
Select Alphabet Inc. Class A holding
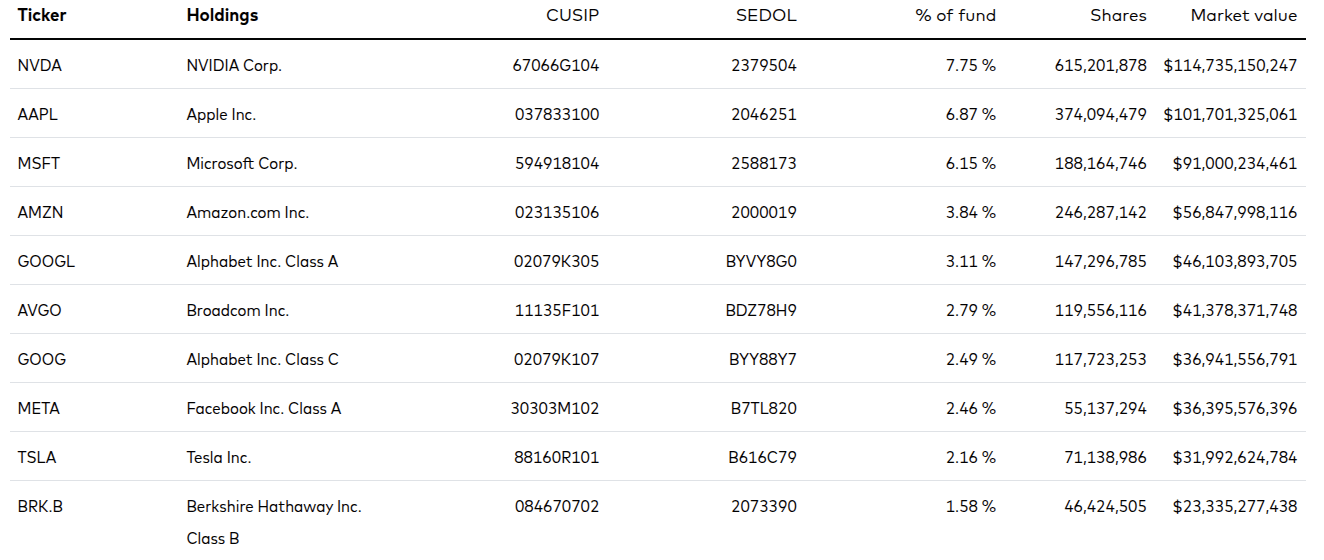pyautogui.click(x=262, y=261)
